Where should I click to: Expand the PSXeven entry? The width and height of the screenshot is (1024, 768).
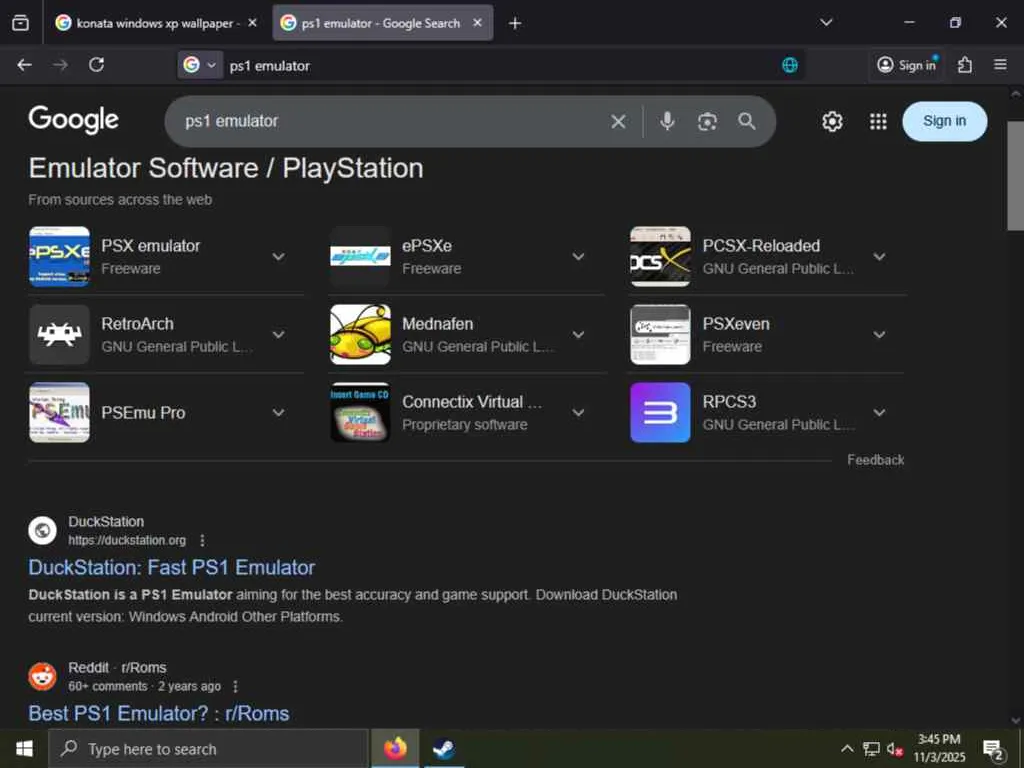pyautogui.click(x=880, y=334)
